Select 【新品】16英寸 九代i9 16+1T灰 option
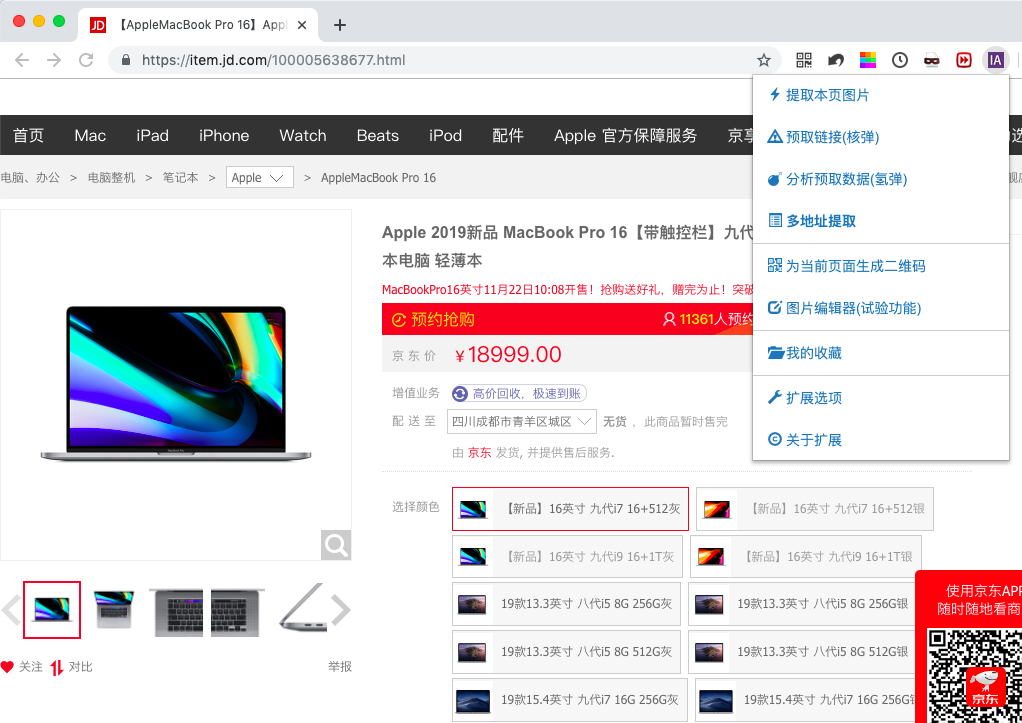Screen dimensions: 1022x723 click(567, 556)
